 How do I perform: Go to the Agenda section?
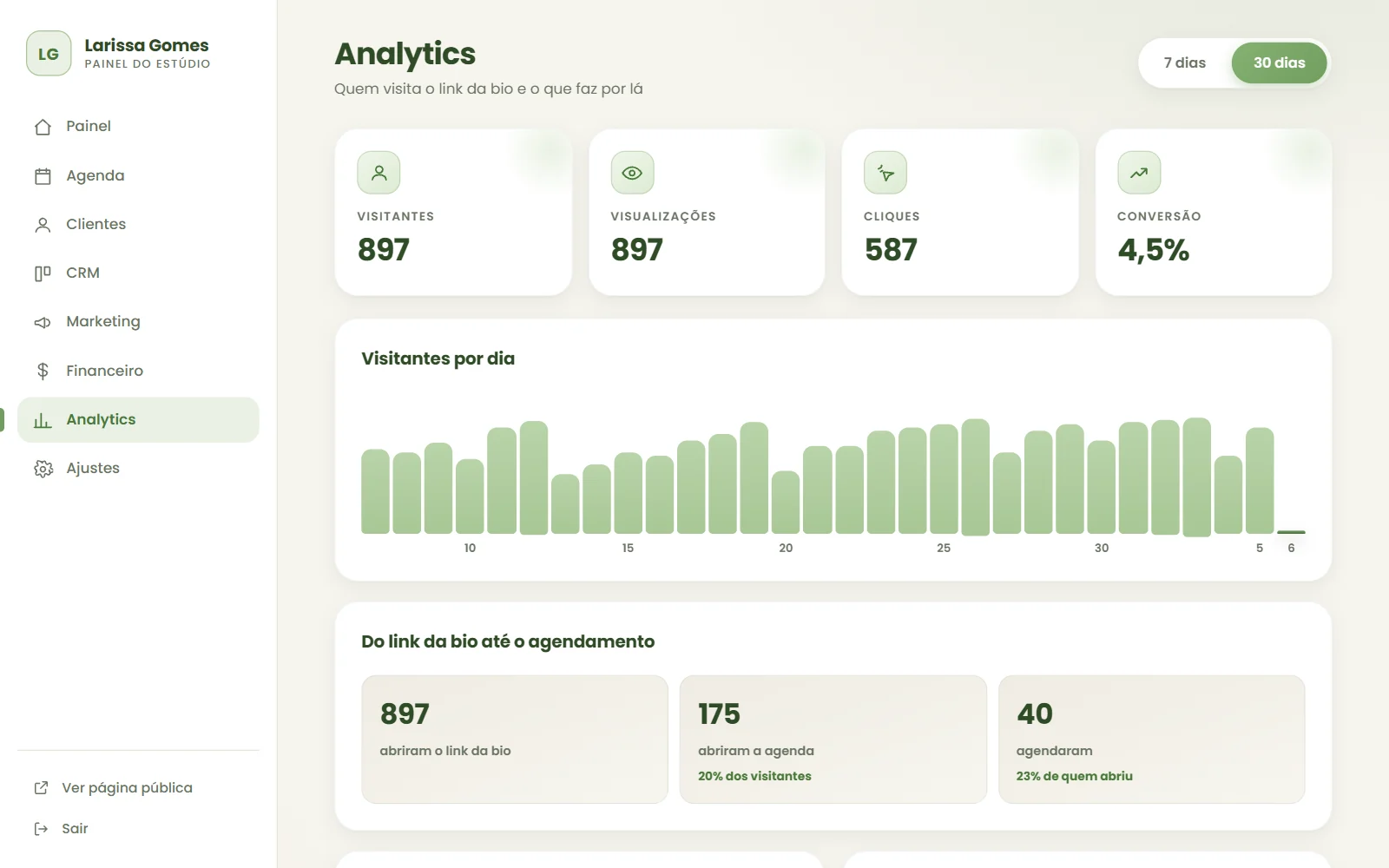(x=138, y=176)
